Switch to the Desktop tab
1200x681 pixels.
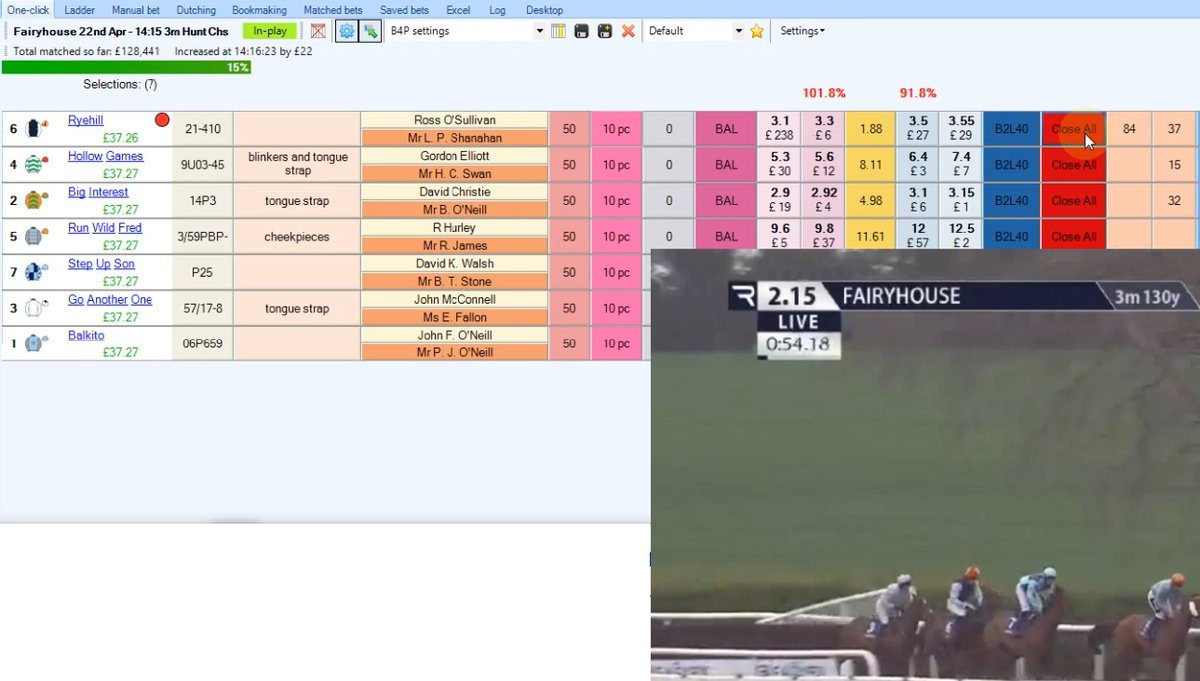(544, 9)
